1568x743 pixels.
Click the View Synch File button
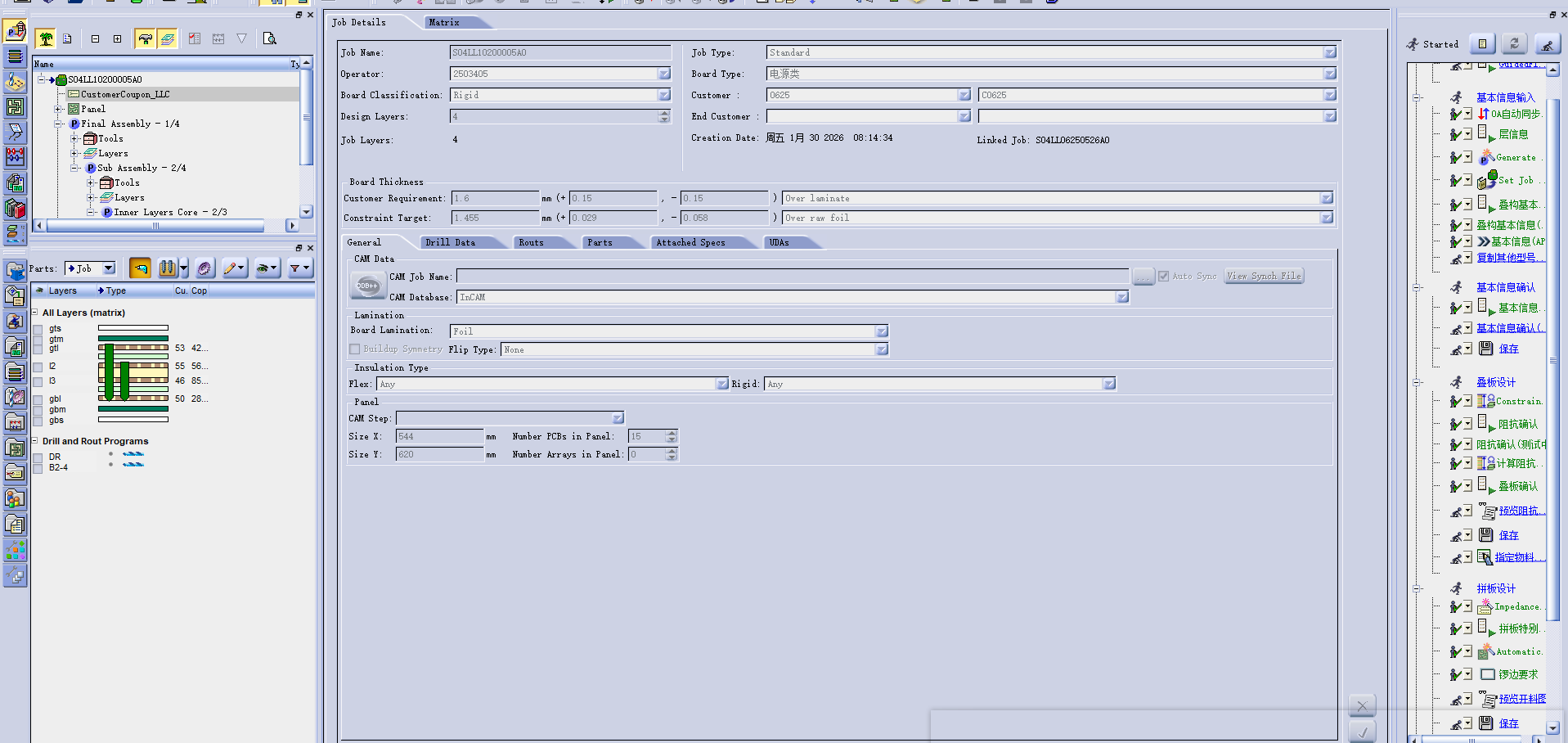[1264, 277]
